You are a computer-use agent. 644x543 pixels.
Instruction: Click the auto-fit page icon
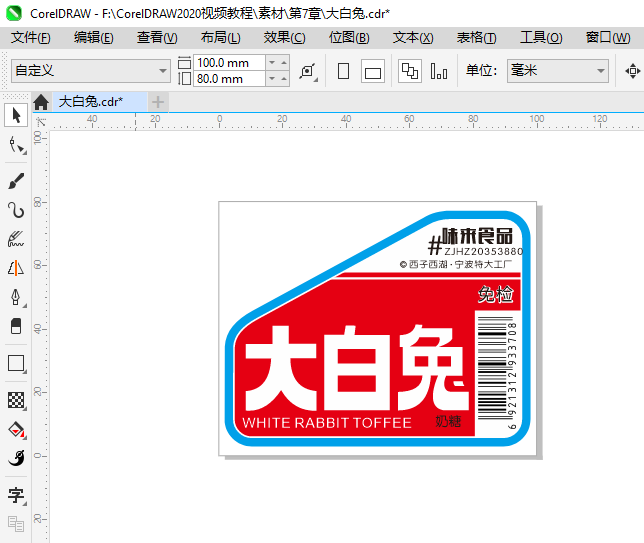click(308, 71)
